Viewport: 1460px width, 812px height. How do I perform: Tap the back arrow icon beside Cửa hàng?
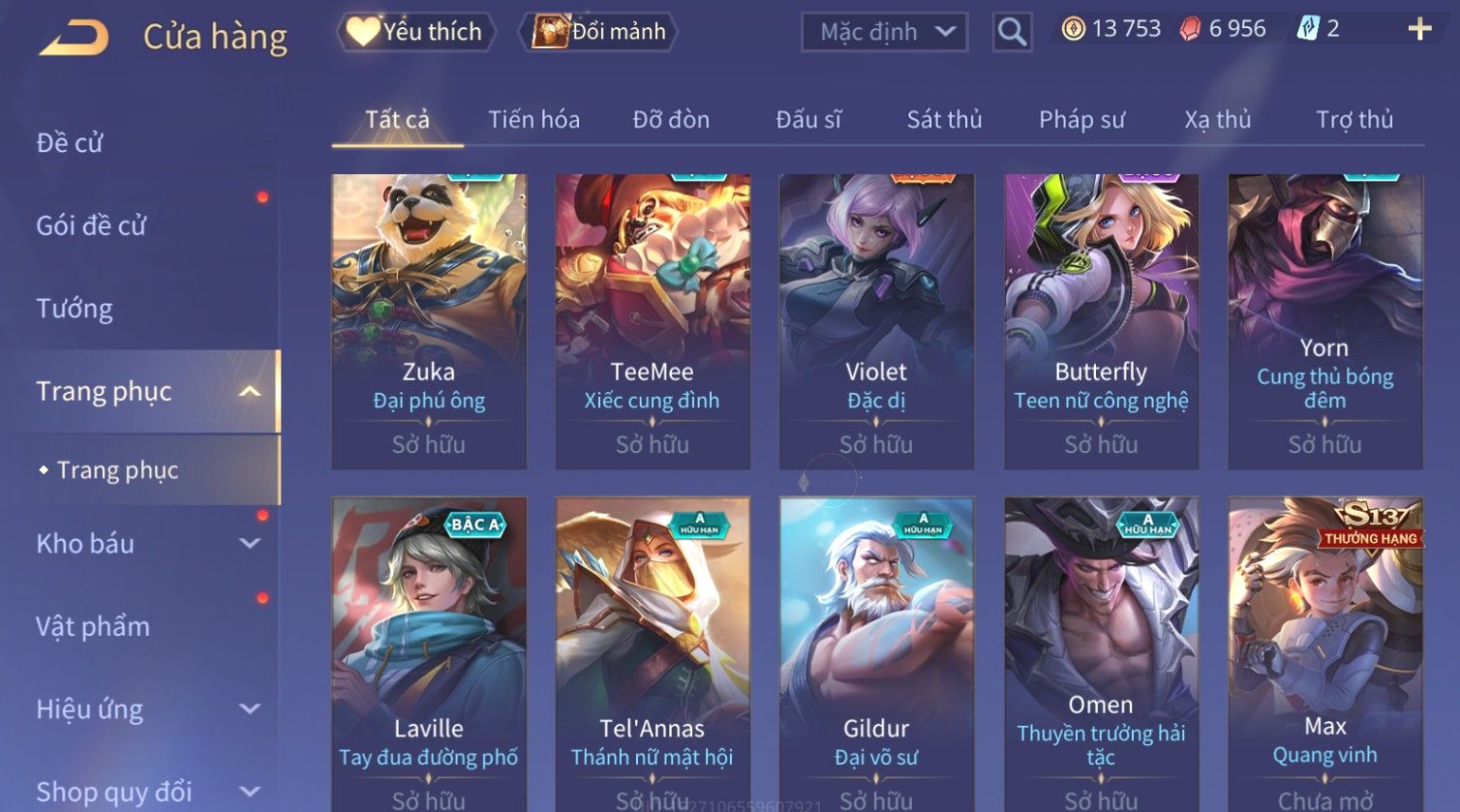74,37
